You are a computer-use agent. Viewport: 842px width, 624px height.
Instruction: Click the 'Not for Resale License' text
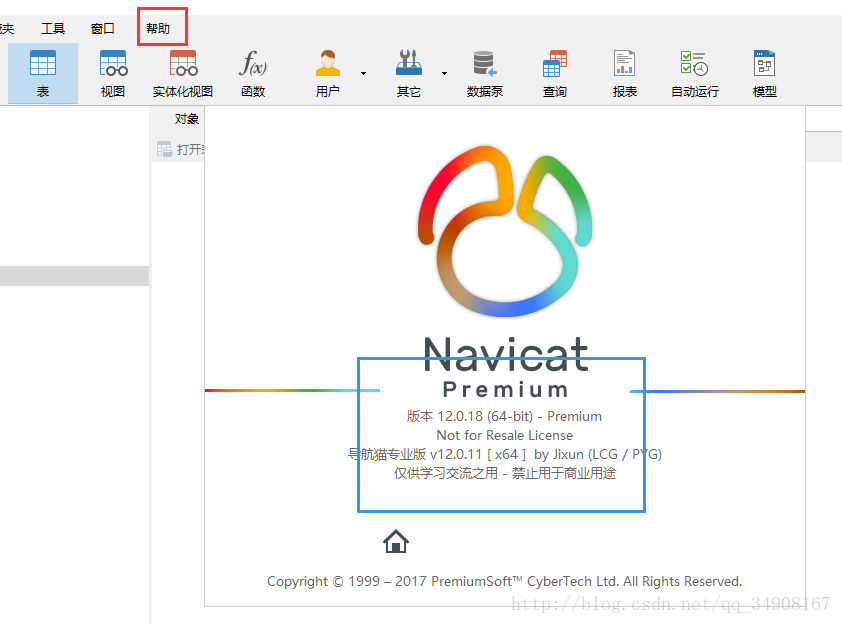(x=504, y=435)
